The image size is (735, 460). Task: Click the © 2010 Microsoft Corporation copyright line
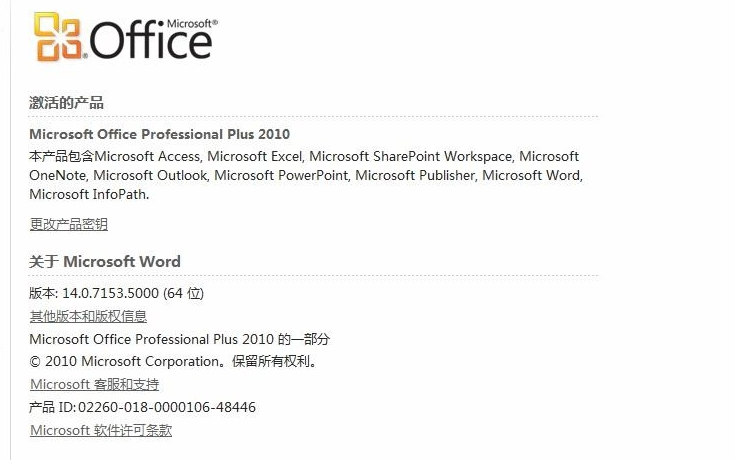point(174,361)
